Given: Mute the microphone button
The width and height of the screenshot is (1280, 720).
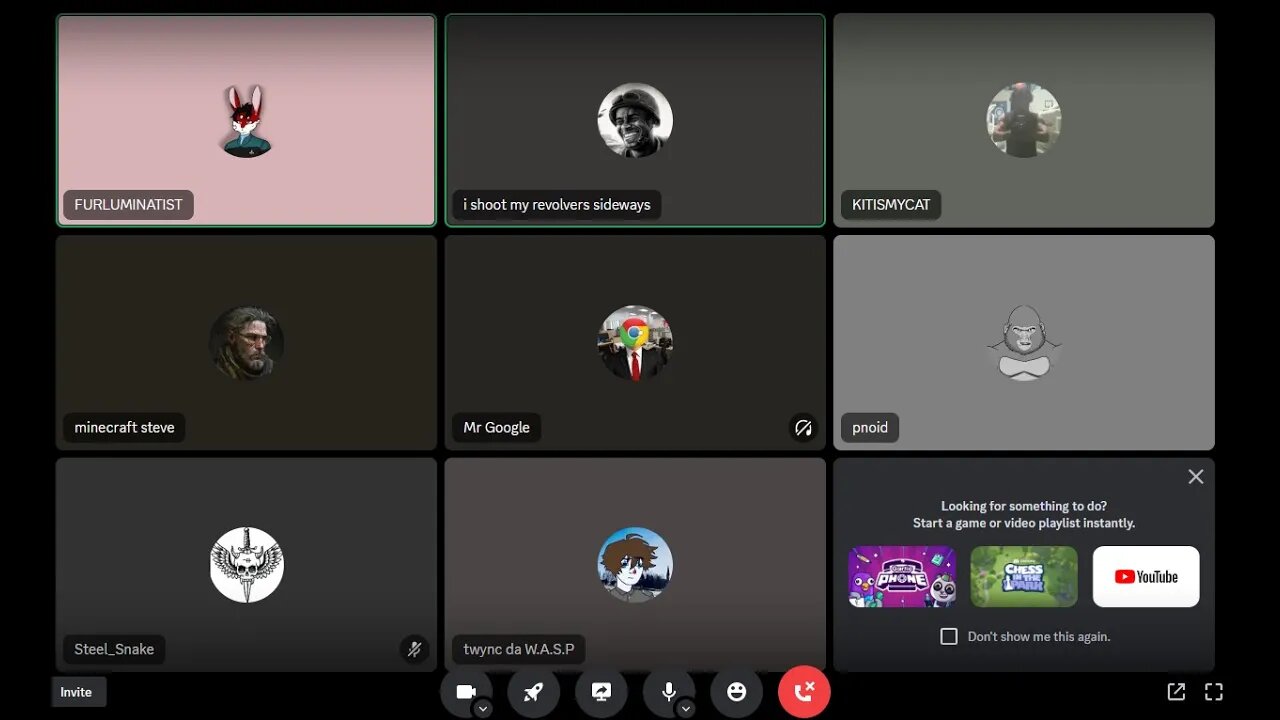Looking at the screenshot, I should tap(669, 692).
